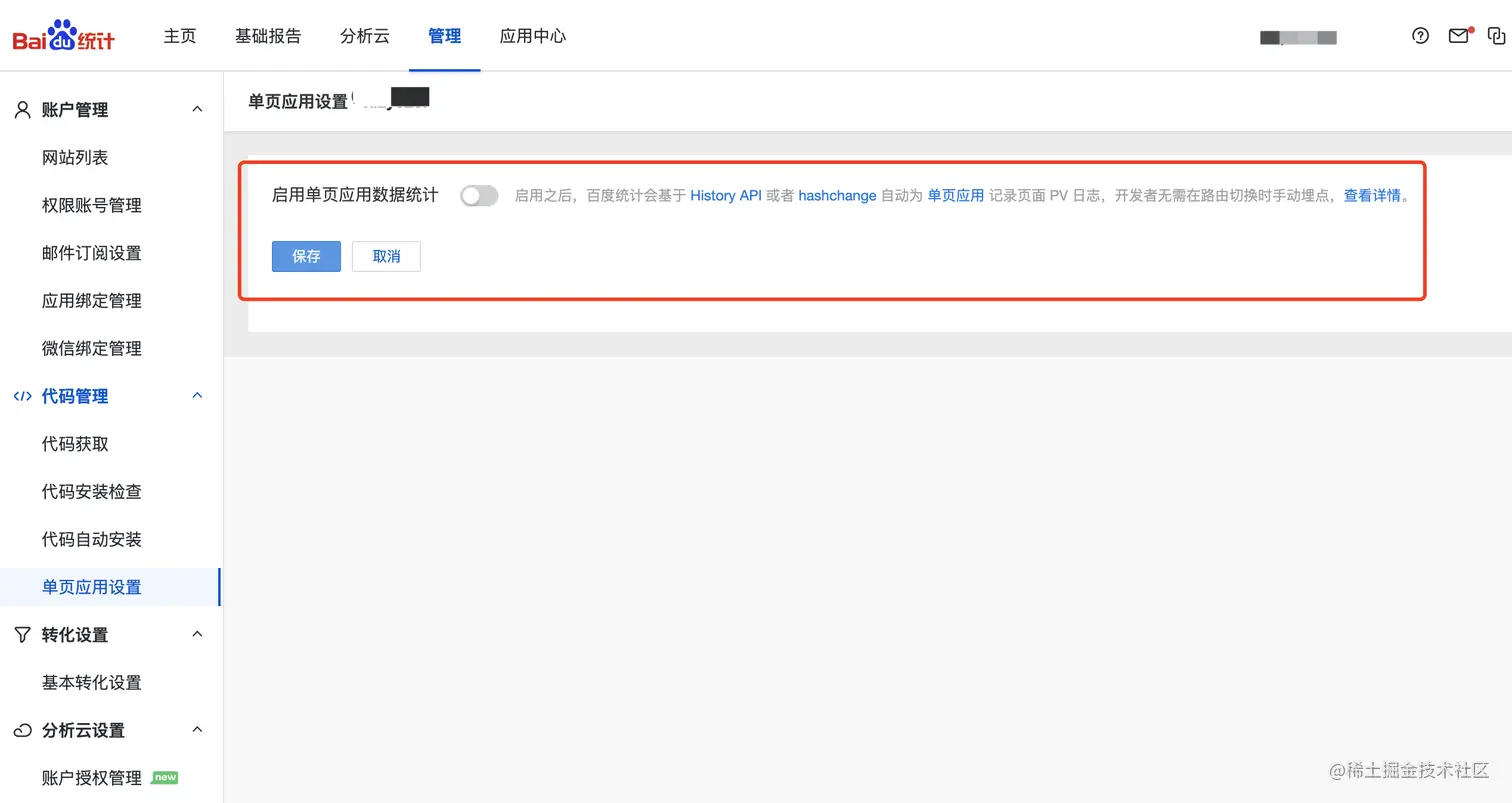Viewport: 1512px width, 803px height.
Task: Click the blurred account name in header
Action: tap(1298, 37)
